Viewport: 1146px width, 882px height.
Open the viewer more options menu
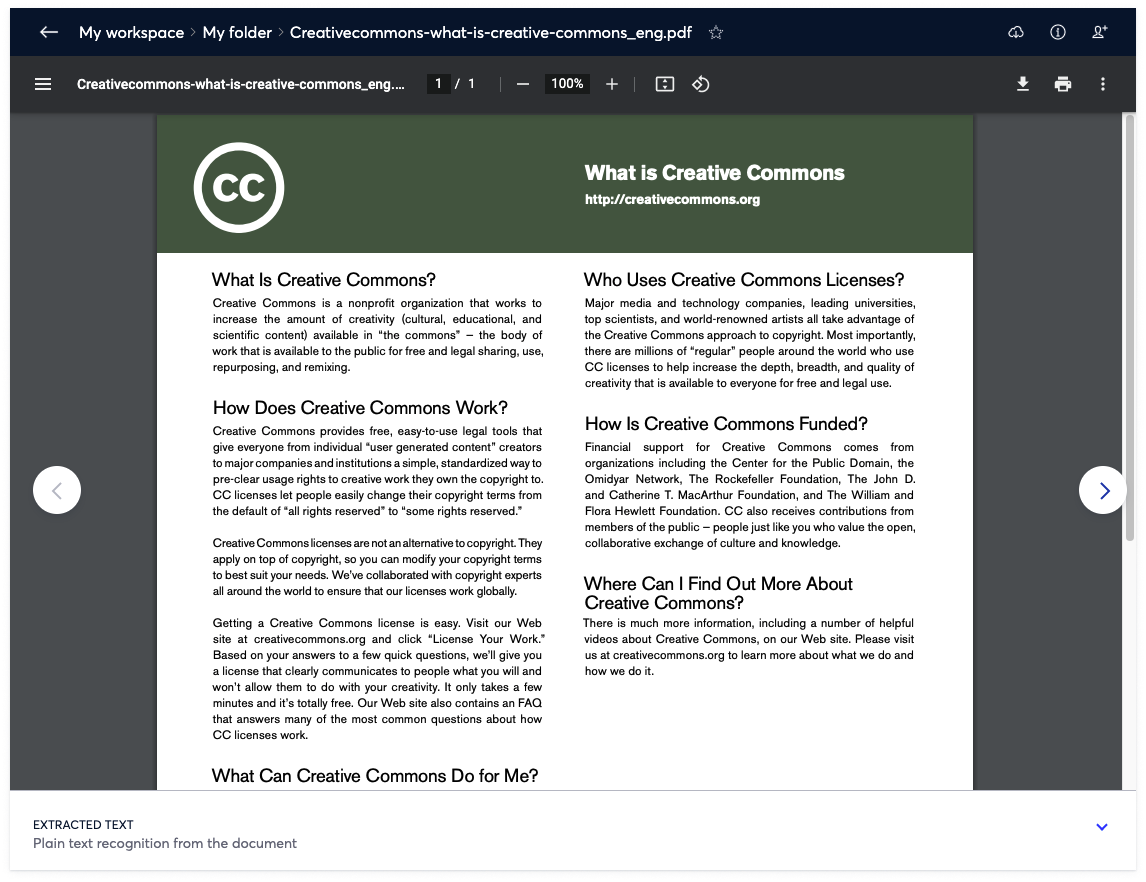1103,84
